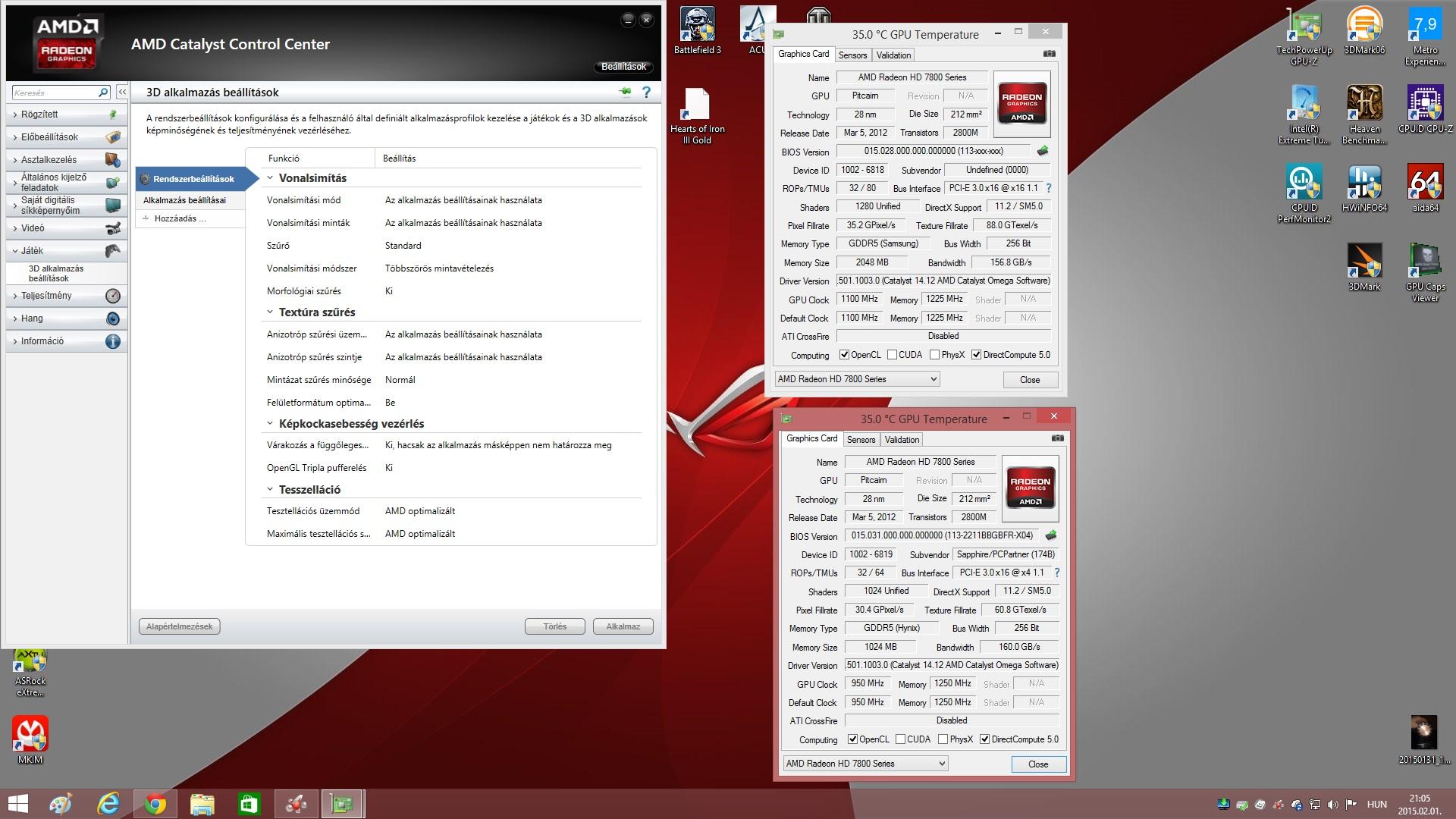Launch 3DMark06 desktop icon
Viewport: 1456px width, 819px height.
tap(1364, 31)
